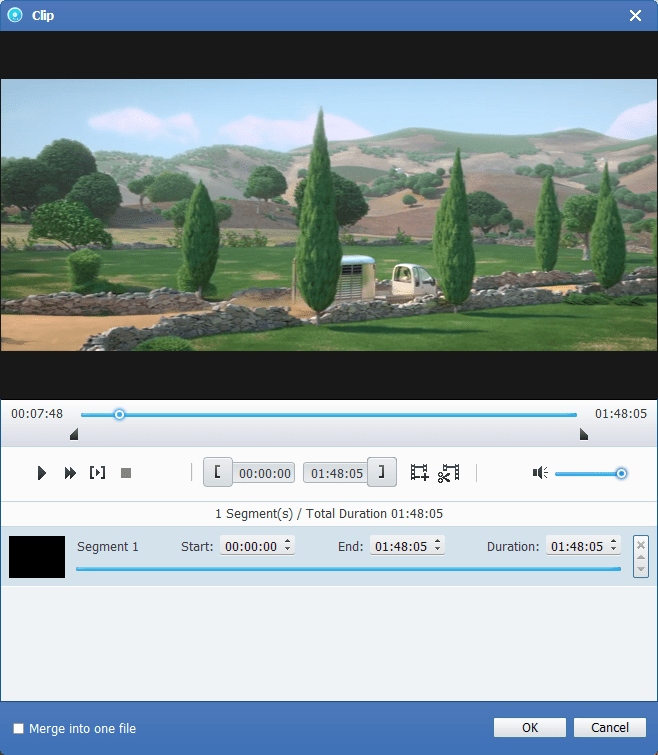The width and height of the screenshot is (658, 755).
Task: Increase Segment 1 End time with up arrow
Action: 438,541
